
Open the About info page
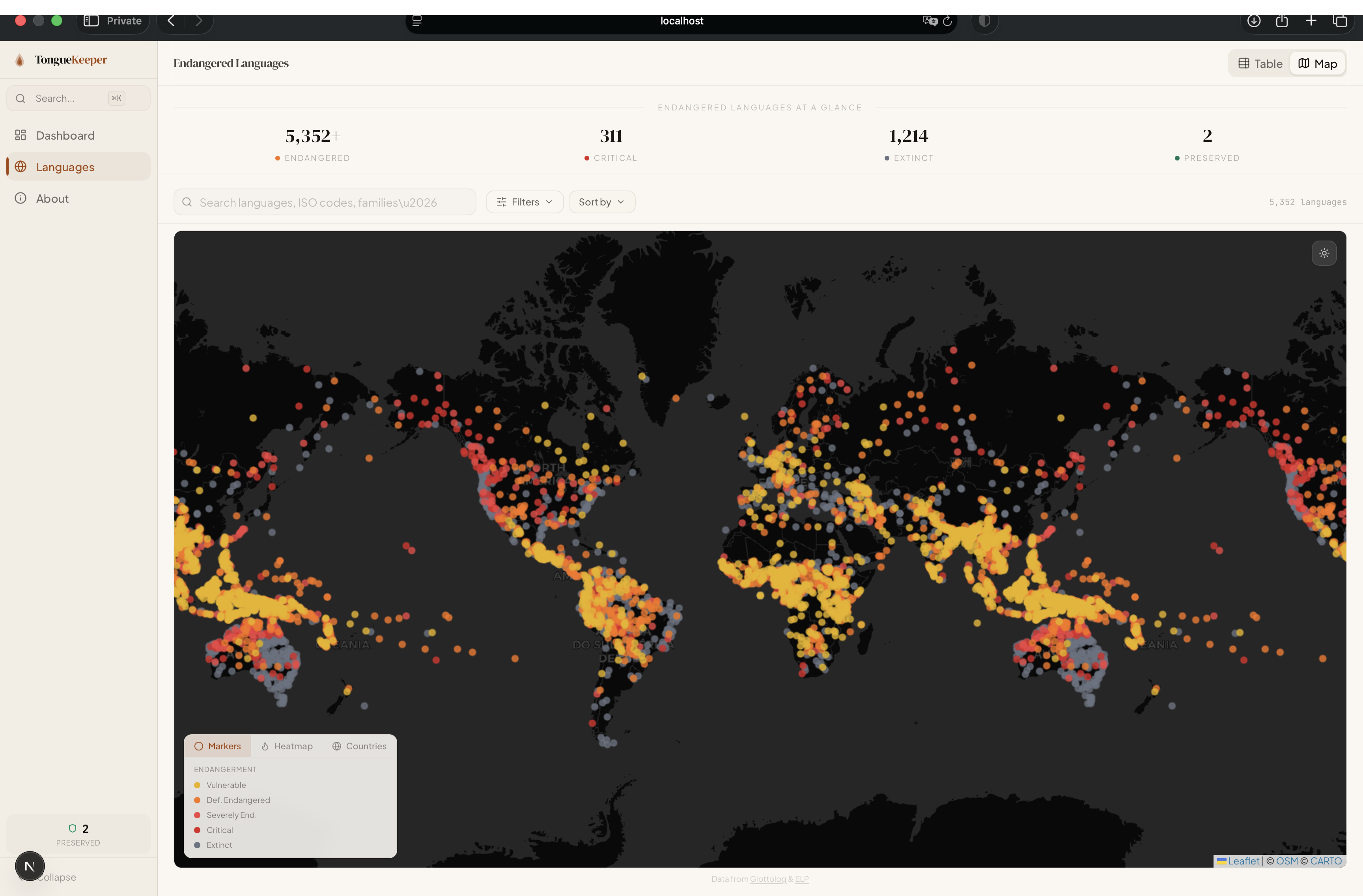tap(52, 199)
